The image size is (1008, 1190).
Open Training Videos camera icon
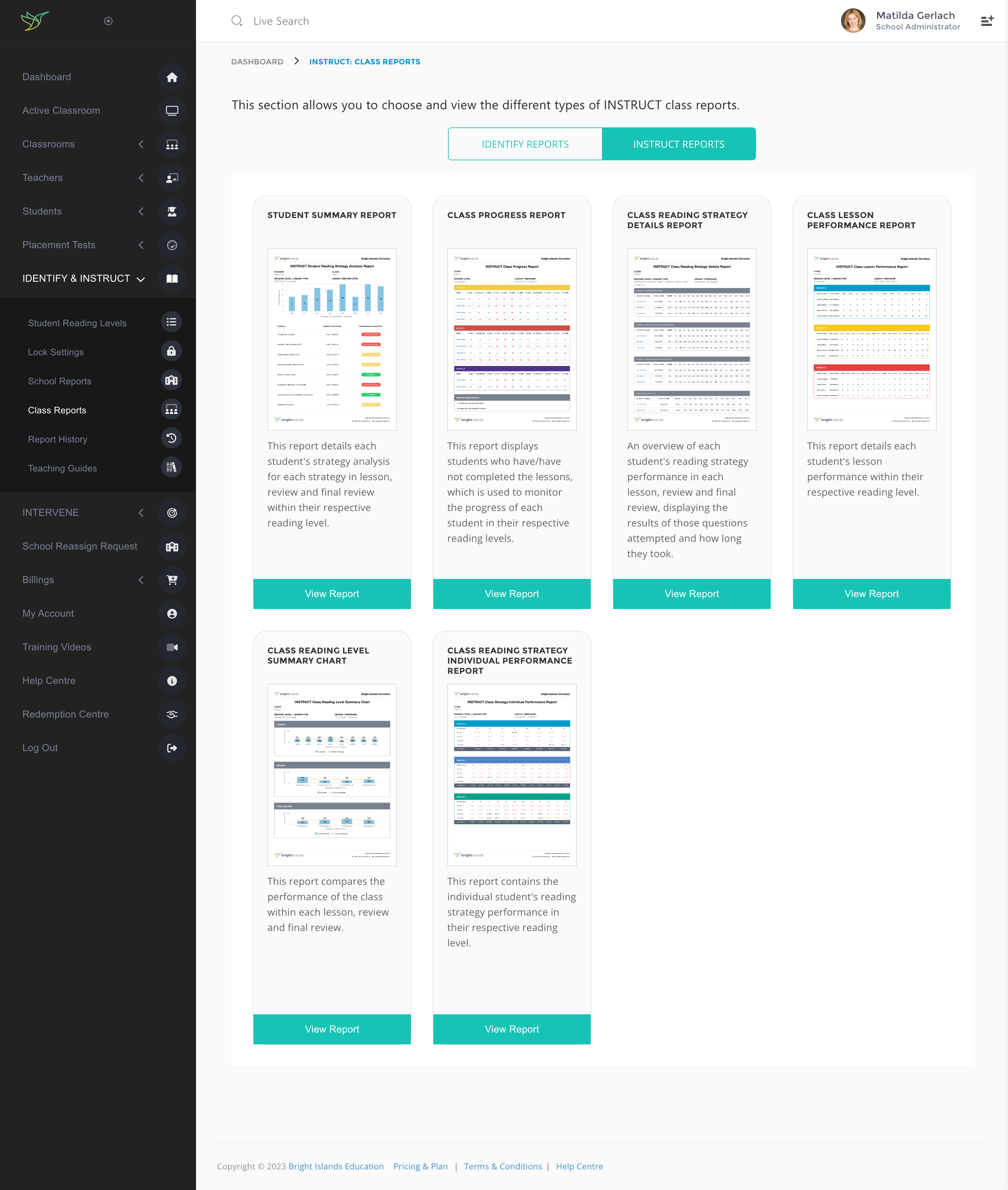(x=171, y=647)
